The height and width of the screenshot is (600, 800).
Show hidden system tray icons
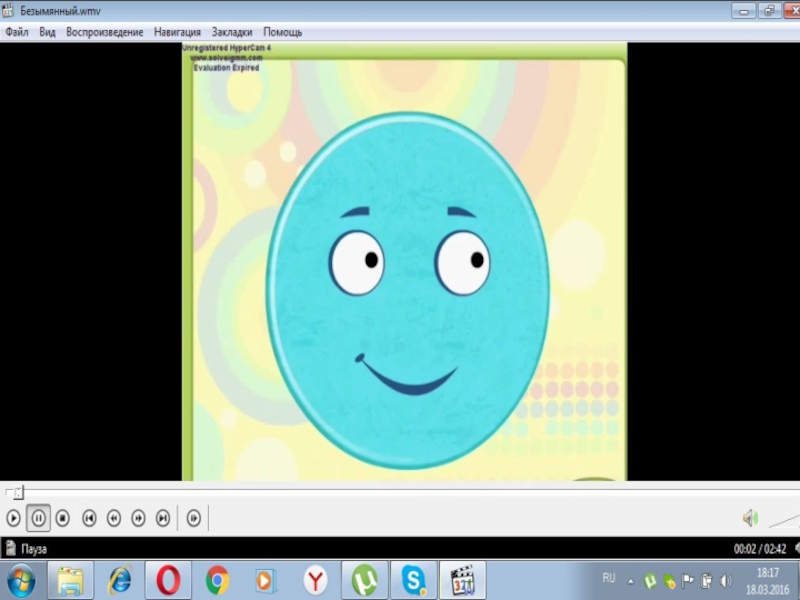pyautogui.click(x=630, y=580)
